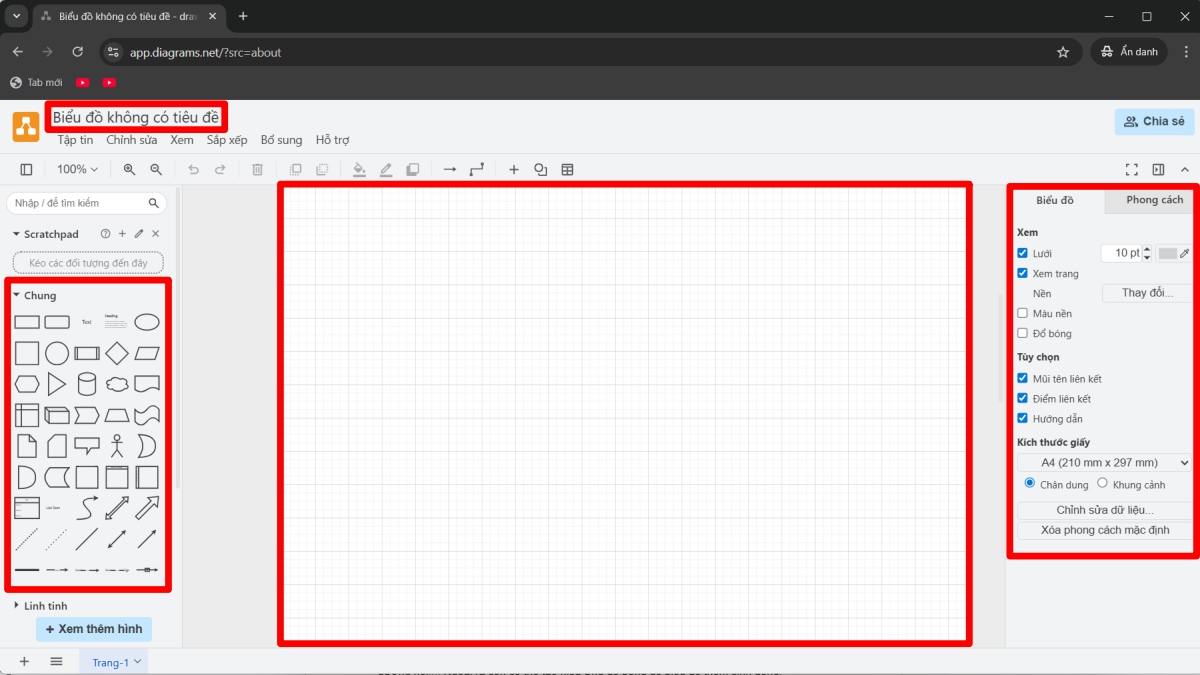Toggle the Điểm liên kết checkbox
Image resolution: width=1200 pixels, height=675 pixels.
[x=1022, y=399]
